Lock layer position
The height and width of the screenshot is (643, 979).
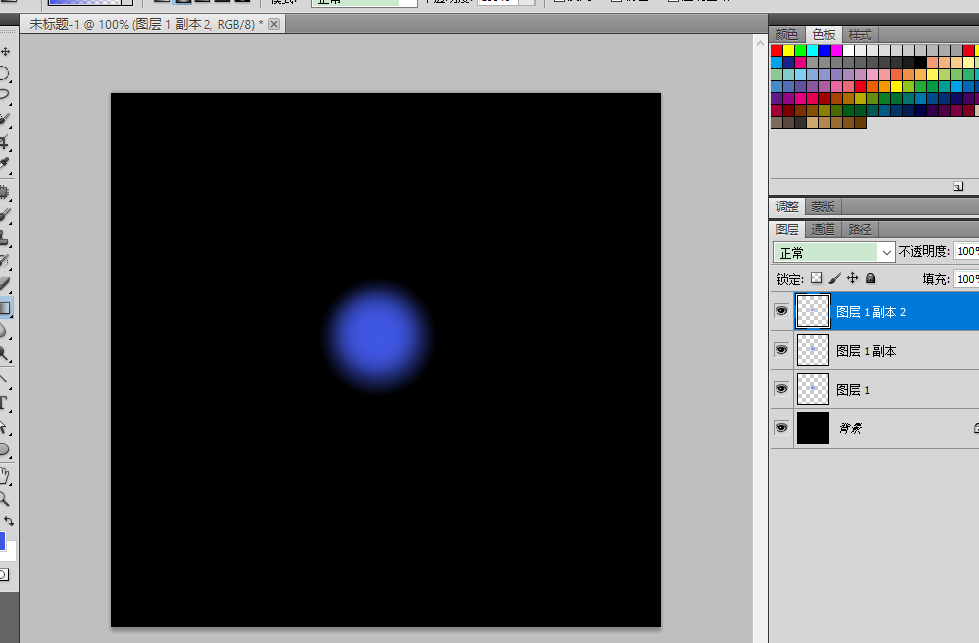pyautogui.click(x=852, y=278)
